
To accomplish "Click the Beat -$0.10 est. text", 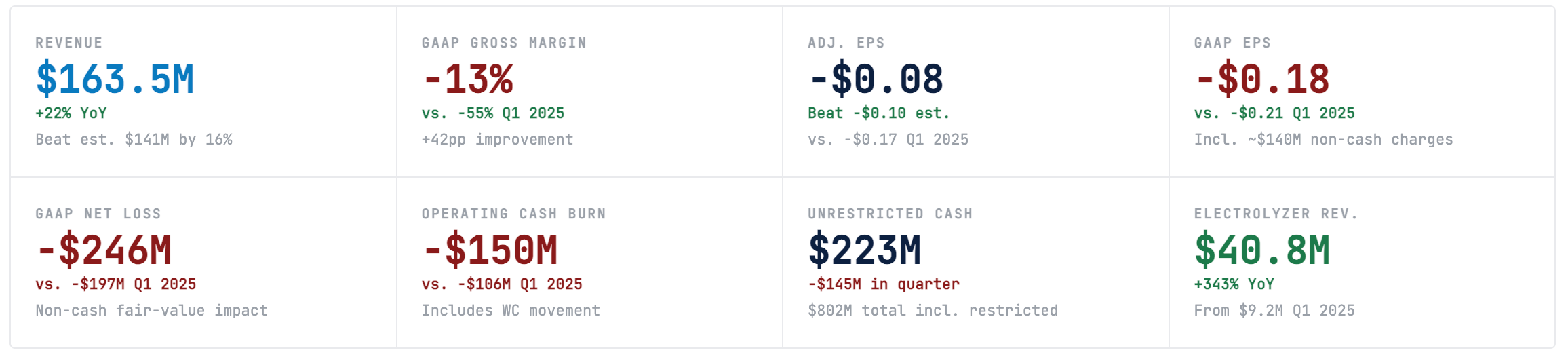I will click(879, 113).
